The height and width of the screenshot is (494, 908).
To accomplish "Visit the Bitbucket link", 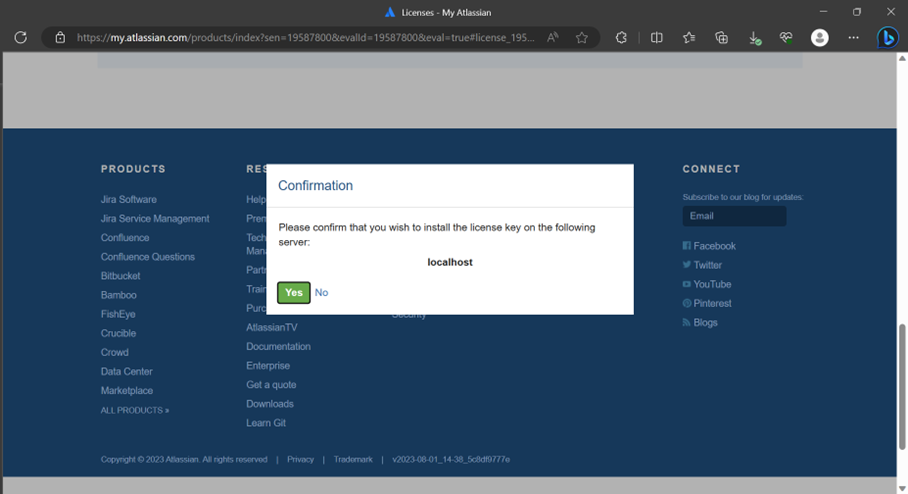I will click(120, 276).
